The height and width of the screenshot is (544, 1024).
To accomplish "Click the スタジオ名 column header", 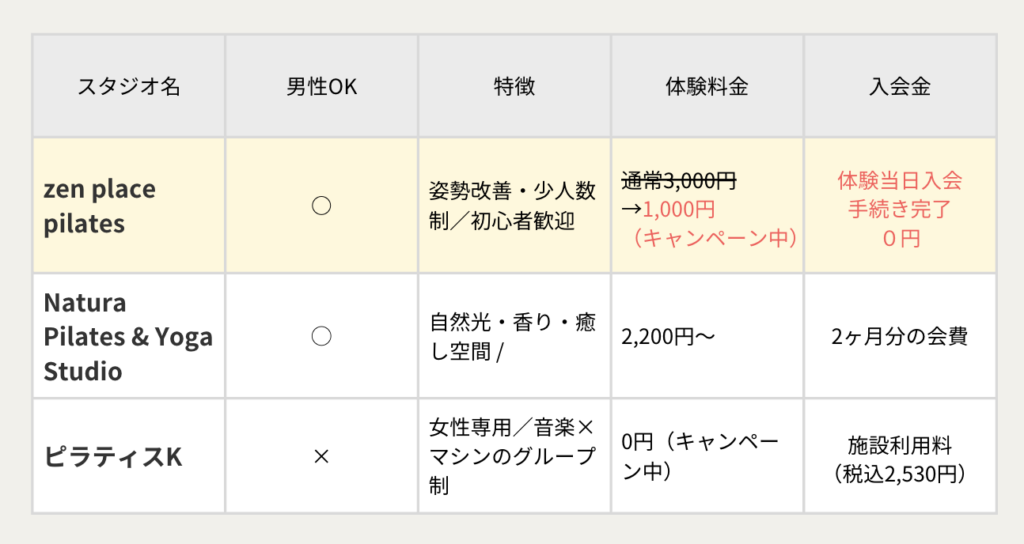I will click(x=129, y=86).
